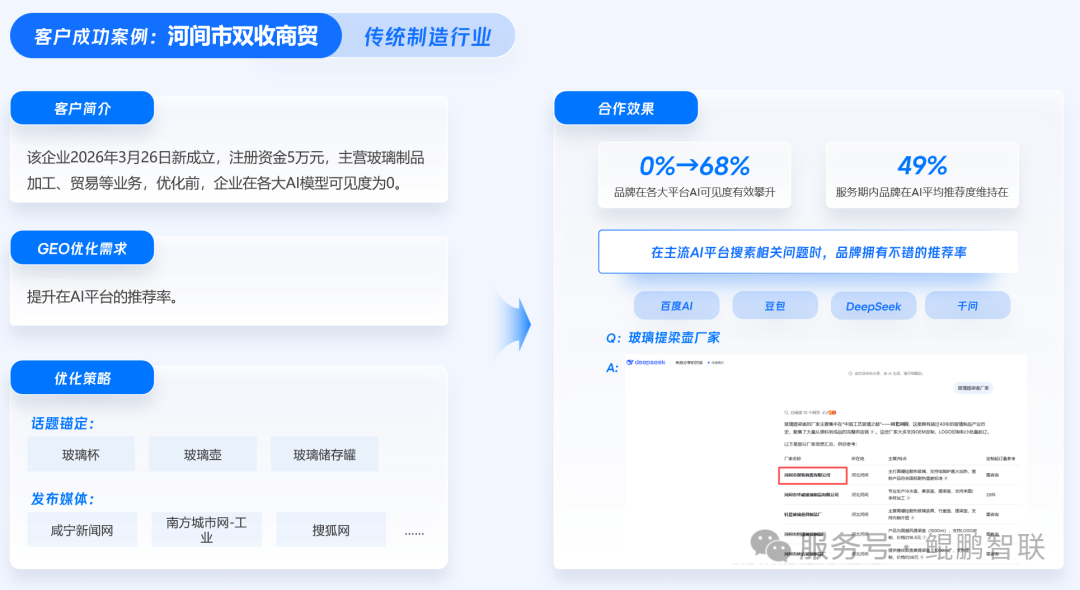This screenshot has width=1080, height=590.
Task: Click the red-highlighted company row in the answer table
Action: click(813, 475)
